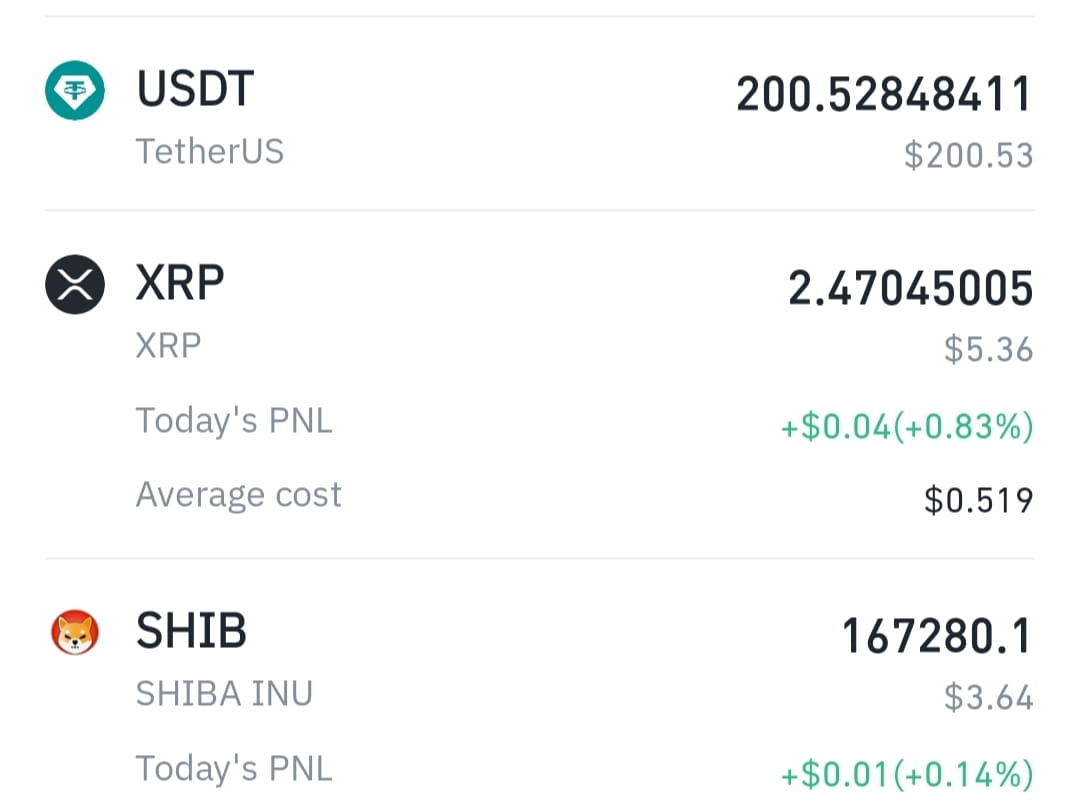The width and height of the screenshot is (1080, 808).
Task: Tap SHIB Today's PNL label
Action: 234,769
